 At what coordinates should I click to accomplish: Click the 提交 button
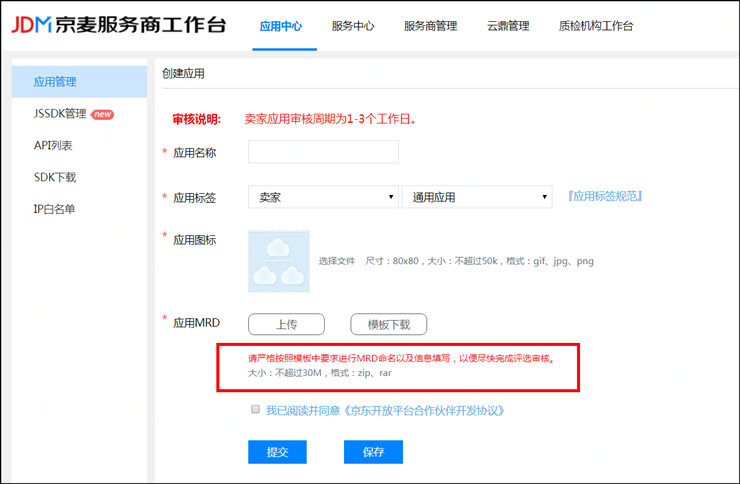pyautogui.click(x=278, y=452)
